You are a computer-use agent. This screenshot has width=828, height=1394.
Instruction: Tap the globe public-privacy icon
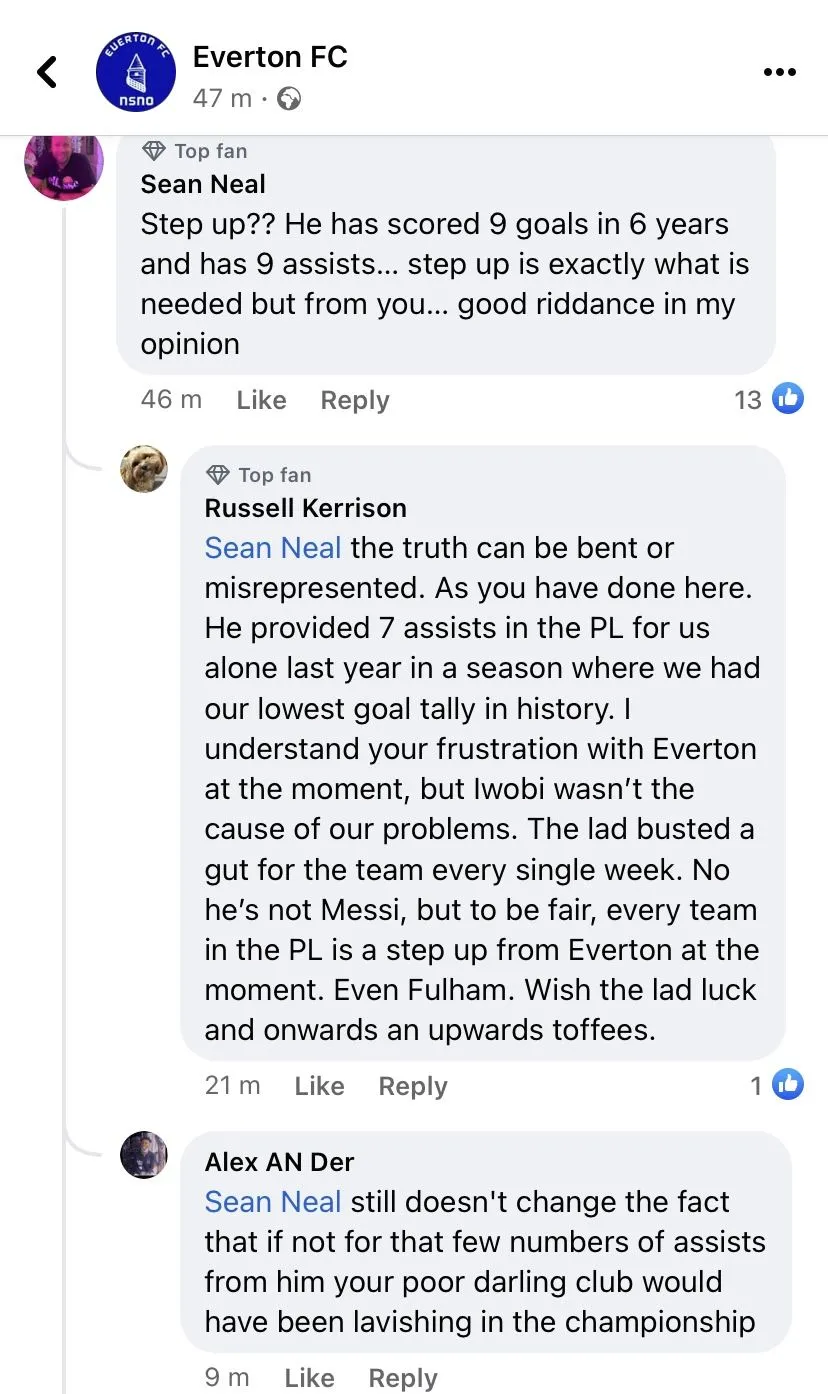[x=289, y=98]
